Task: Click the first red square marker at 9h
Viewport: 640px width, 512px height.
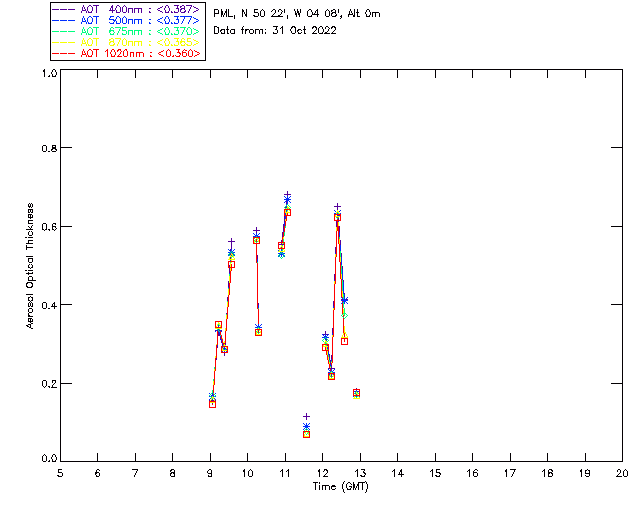Action: pyautogui.click(x=212, y=404)
